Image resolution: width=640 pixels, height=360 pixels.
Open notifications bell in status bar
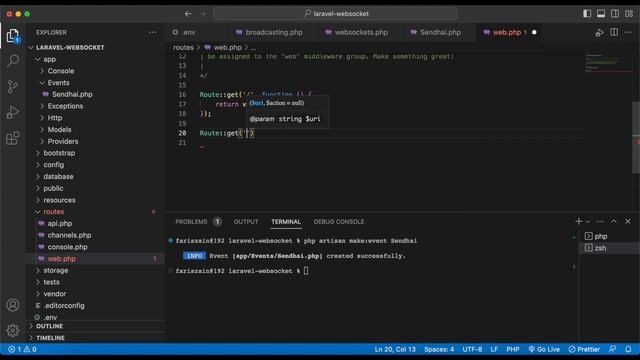pyautogui.click(x=628, y=349)
